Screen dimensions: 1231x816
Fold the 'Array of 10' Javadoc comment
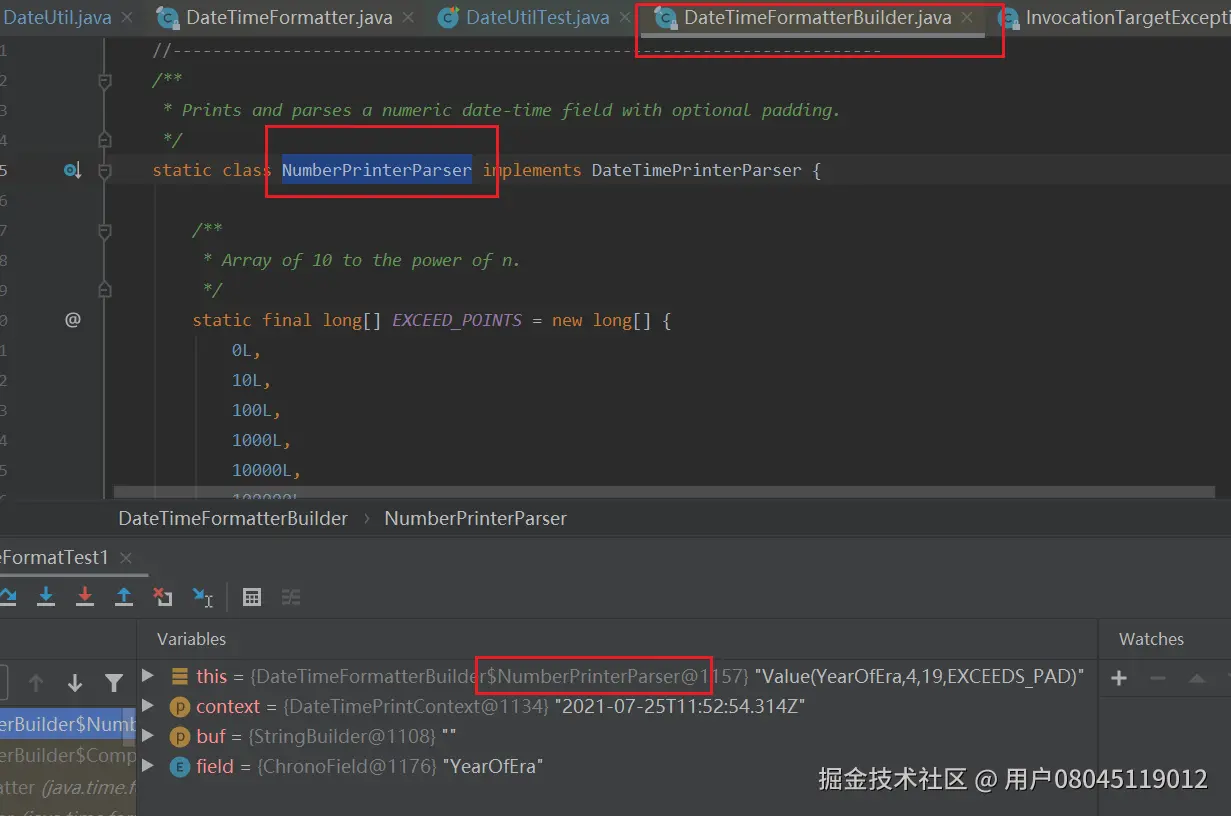click(105, 231)
